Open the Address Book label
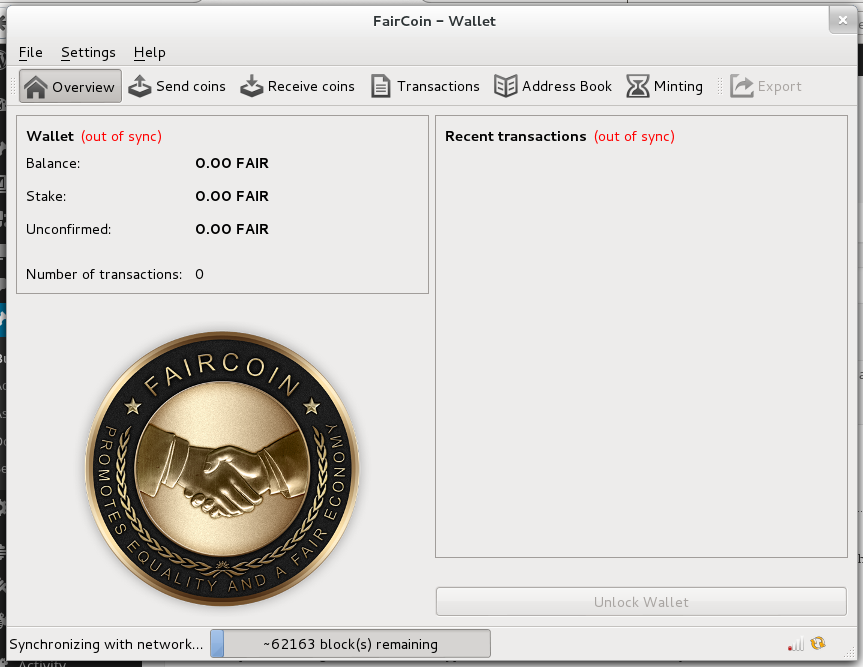 (x=566, y=86)
